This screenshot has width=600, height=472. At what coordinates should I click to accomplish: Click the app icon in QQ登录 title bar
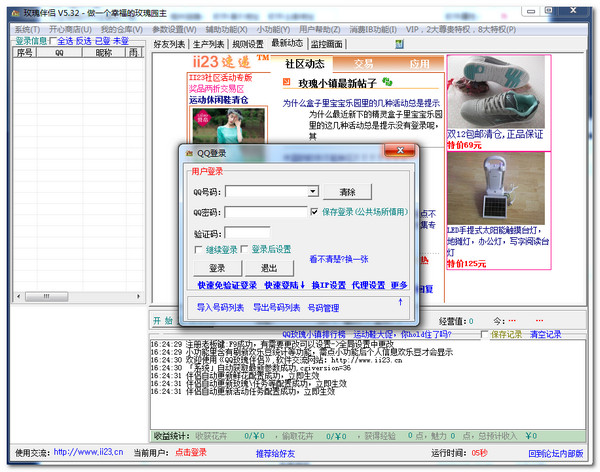coord(189,153)
